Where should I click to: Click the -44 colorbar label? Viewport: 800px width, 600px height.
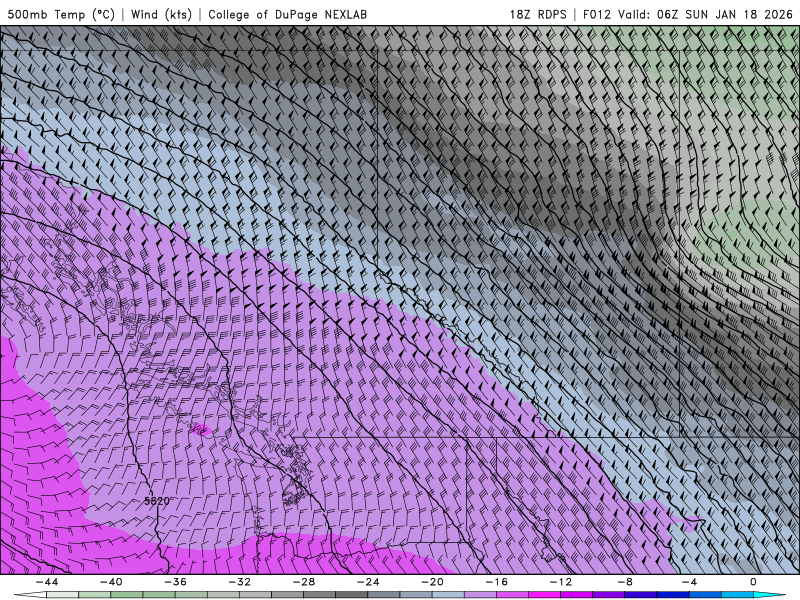coord(47,582)
